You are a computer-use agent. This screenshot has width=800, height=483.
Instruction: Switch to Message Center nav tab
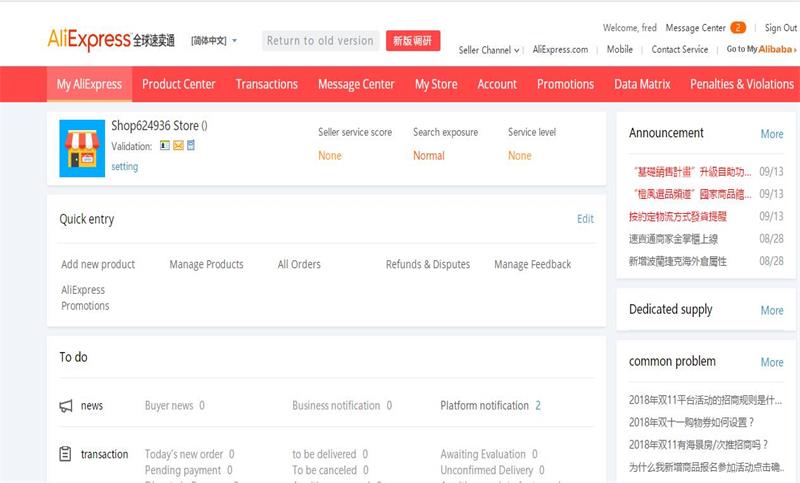[356, 84]
